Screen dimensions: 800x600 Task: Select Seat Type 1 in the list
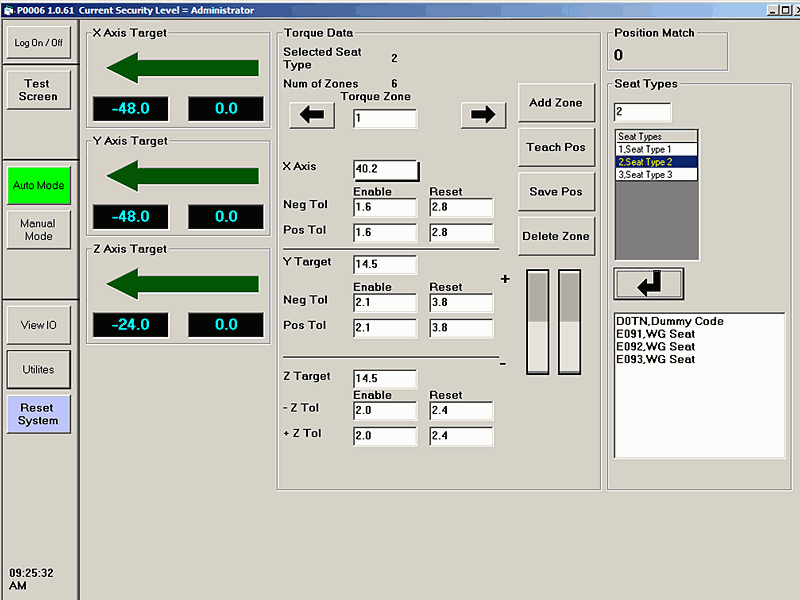tap(657, 149)
